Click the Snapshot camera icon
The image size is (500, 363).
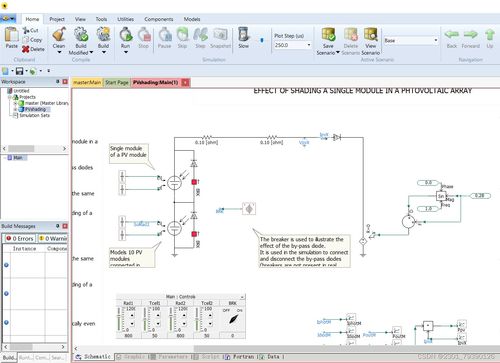(x=220, y=34)
